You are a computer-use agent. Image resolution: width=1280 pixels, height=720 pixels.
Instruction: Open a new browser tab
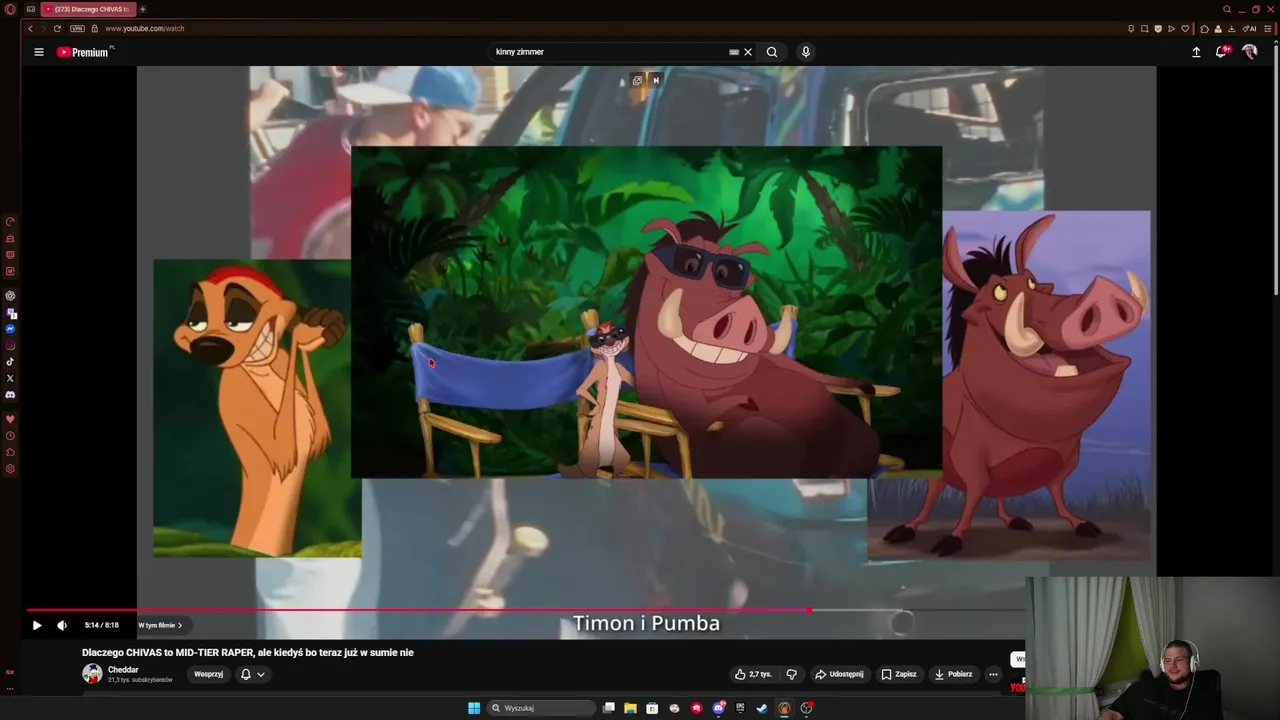tap(142, 9)
